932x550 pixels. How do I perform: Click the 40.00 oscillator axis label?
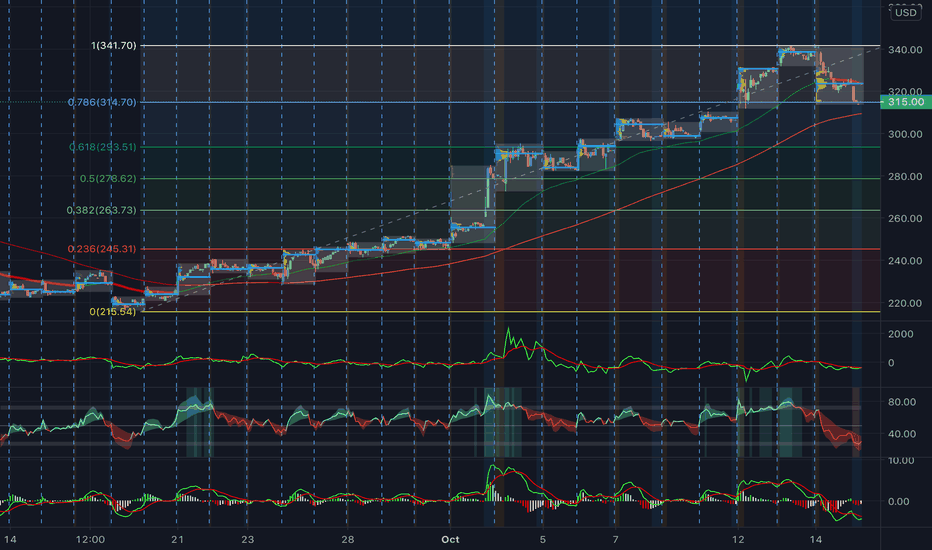902,434
